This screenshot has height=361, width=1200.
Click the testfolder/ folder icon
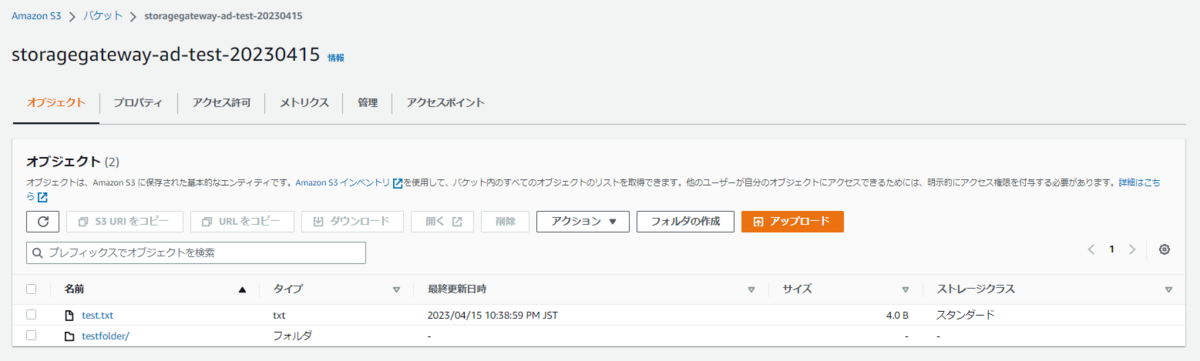click(69, 336)
